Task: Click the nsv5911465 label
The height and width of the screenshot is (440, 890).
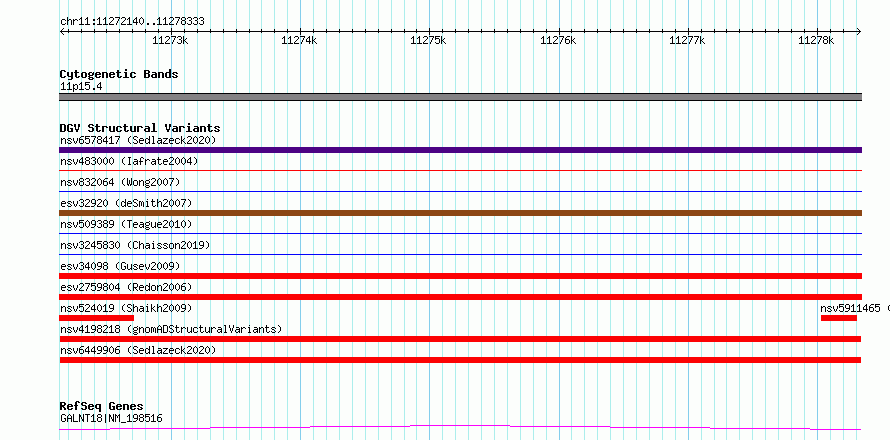Action: (x=850, y=308)
